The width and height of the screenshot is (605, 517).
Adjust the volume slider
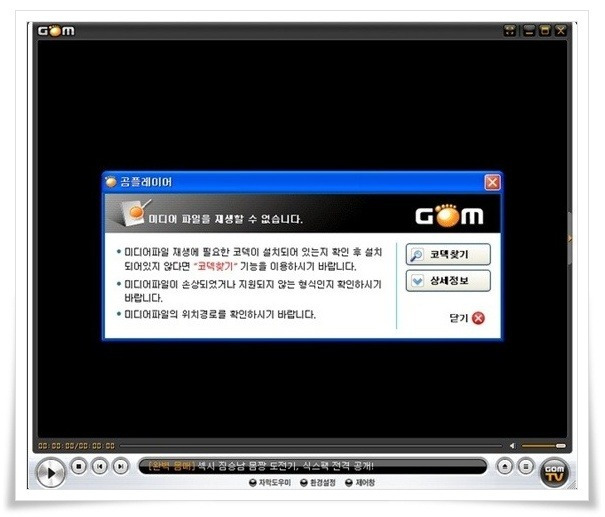[544, 446]
